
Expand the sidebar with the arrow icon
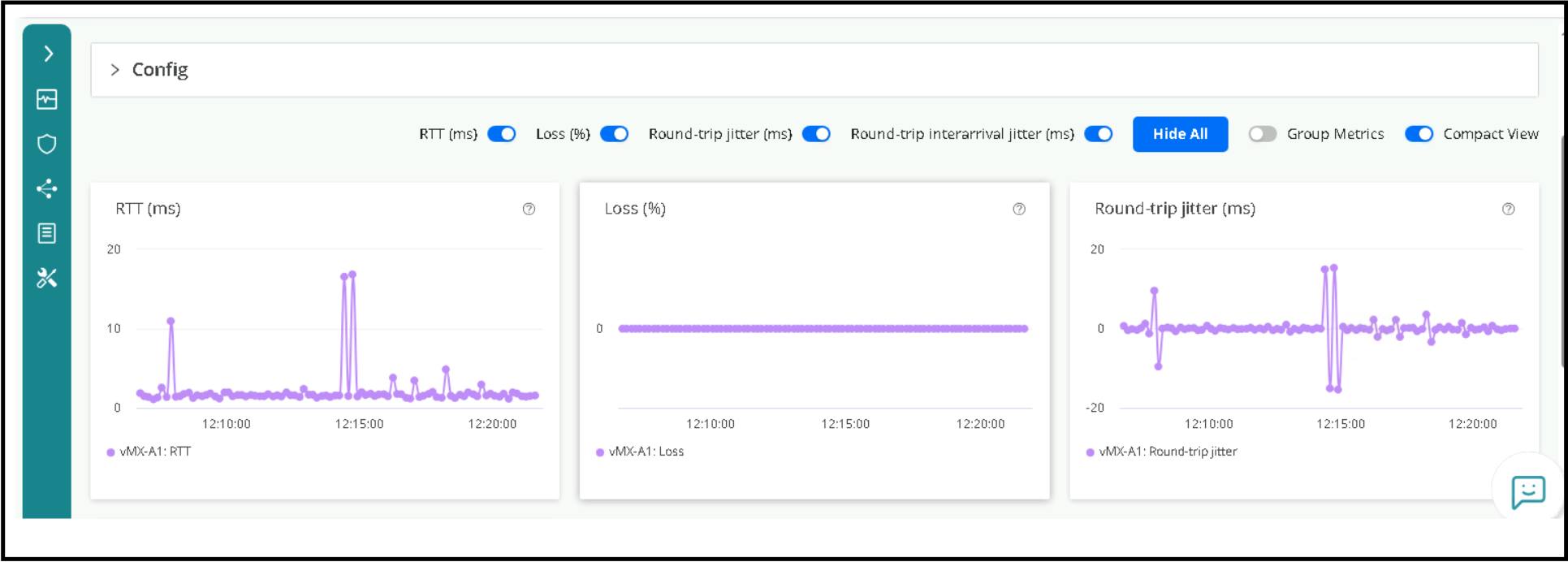(48, 54)
